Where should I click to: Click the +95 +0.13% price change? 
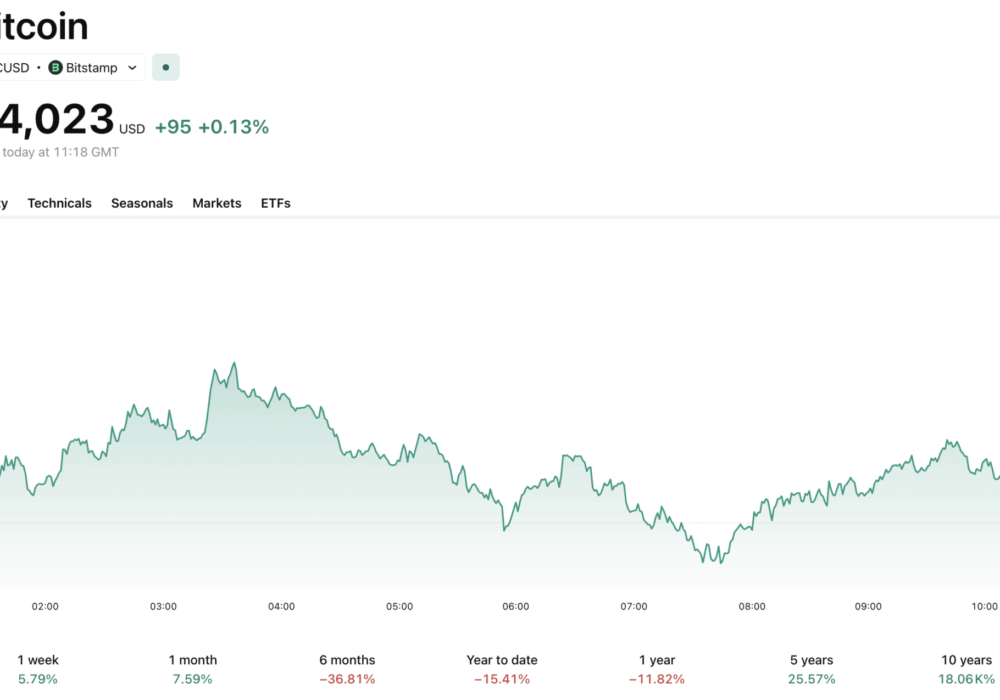pos(212,127)
